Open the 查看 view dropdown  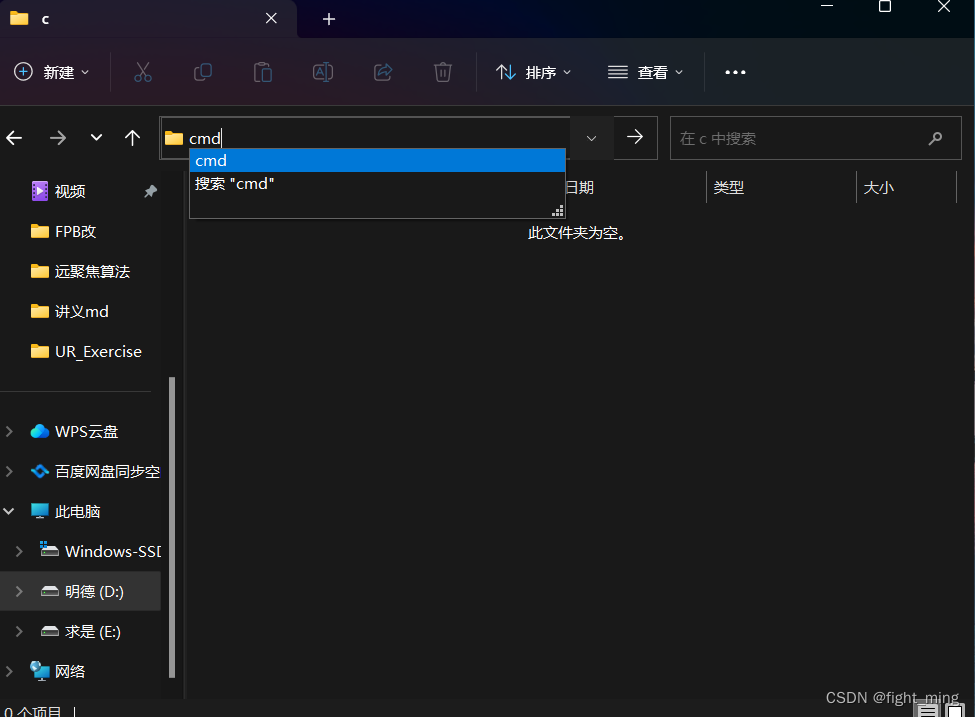(645, 72)
